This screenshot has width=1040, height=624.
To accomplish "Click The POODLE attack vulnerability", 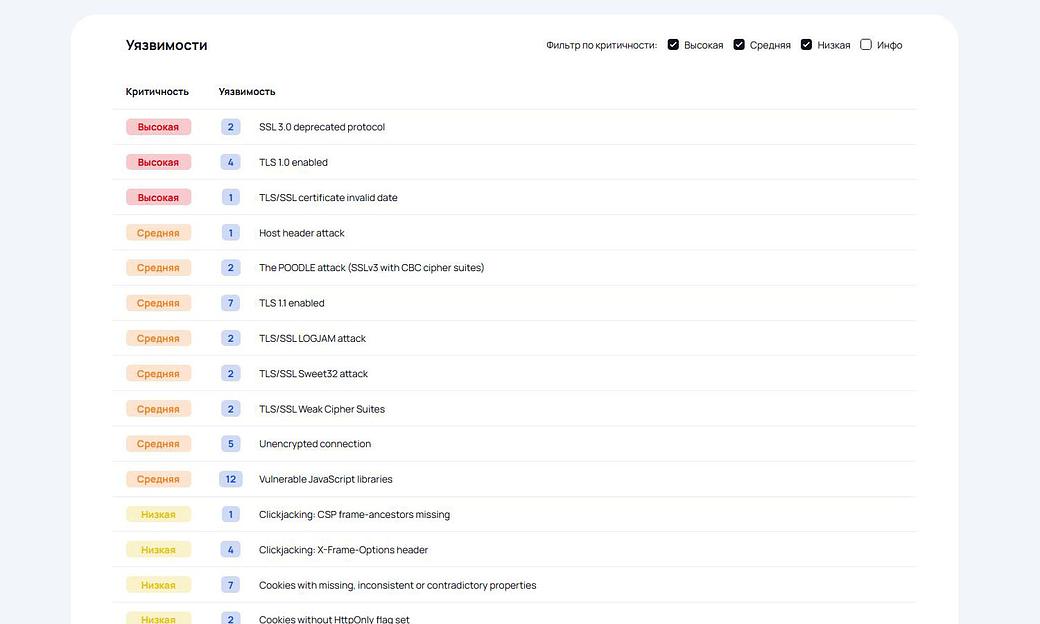I will point(371,268).
